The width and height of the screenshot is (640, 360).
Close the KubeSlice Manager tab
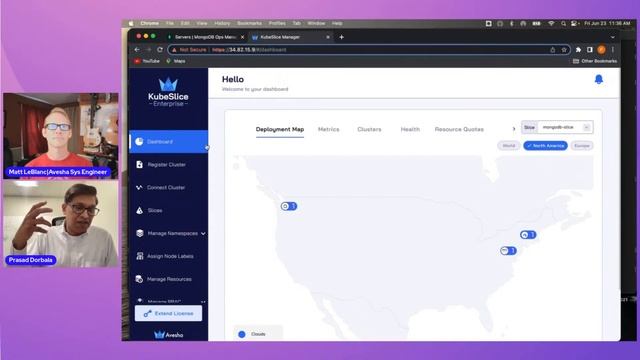(x=328, y=37)
